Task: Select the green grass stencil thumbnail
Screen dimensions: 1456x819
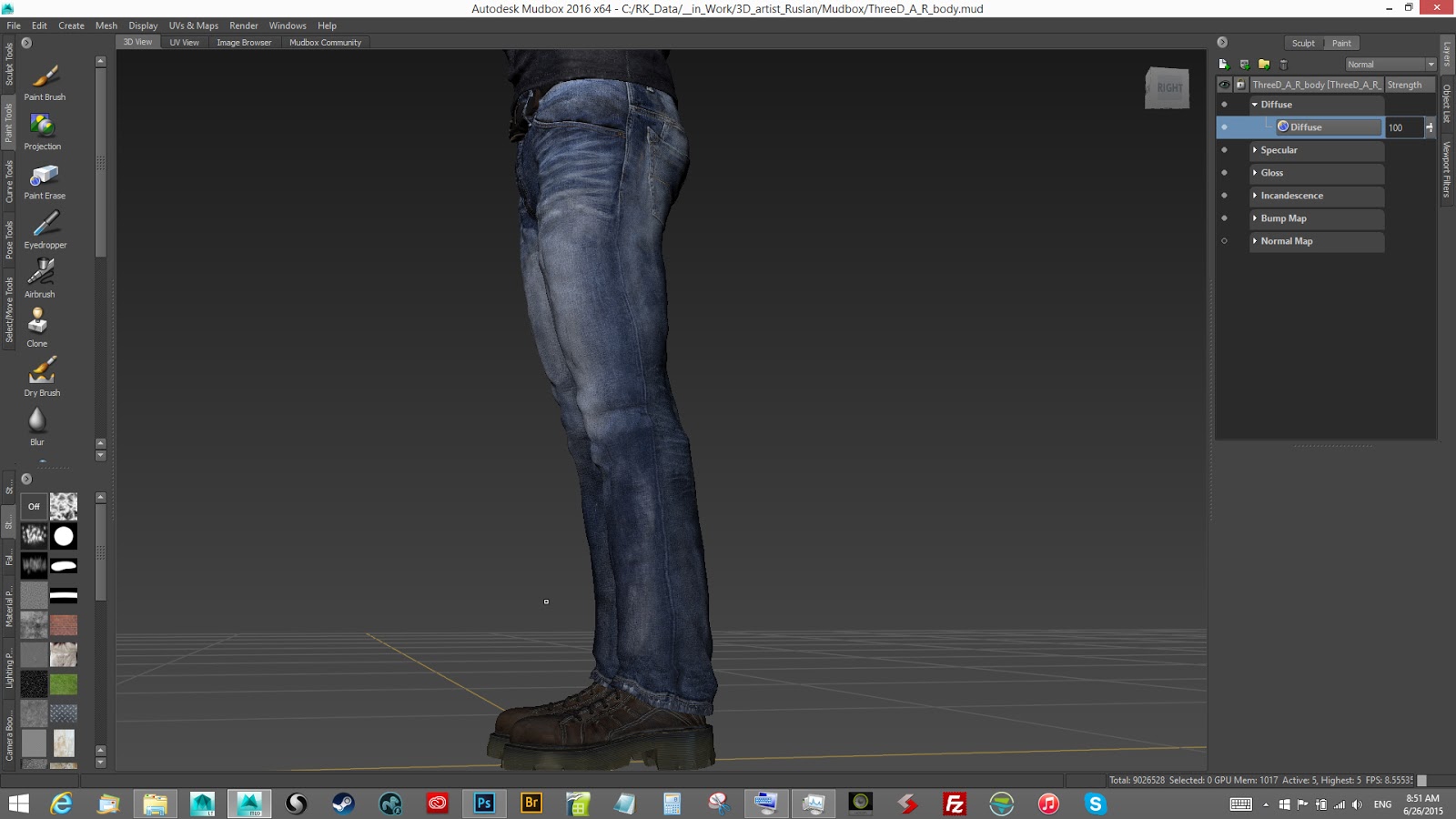Action: coord(64,684)
